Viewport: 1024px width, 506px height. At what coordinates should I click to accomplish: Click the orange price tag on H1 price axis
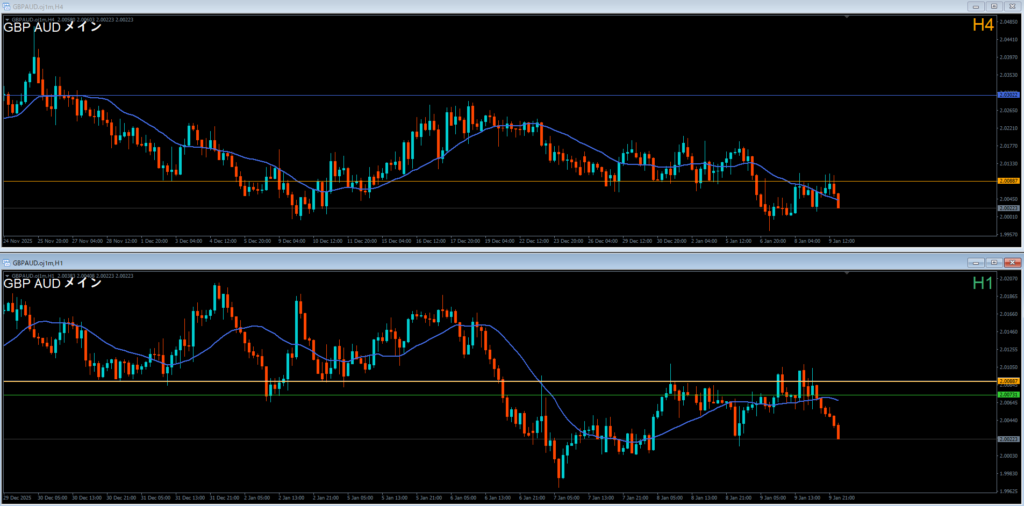[1009, 382]
